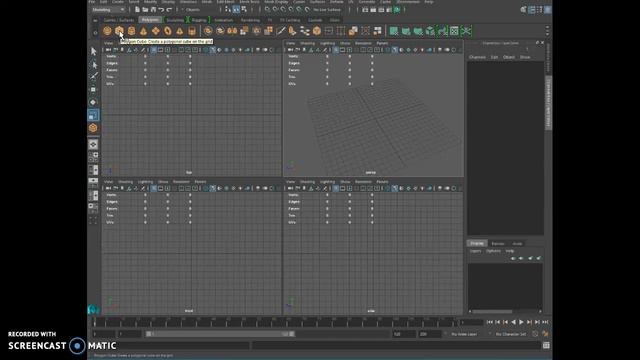This screenshot has height=360, width=640.
Task: Toggle select by object type mode
Action: click(x=236, y=9)
